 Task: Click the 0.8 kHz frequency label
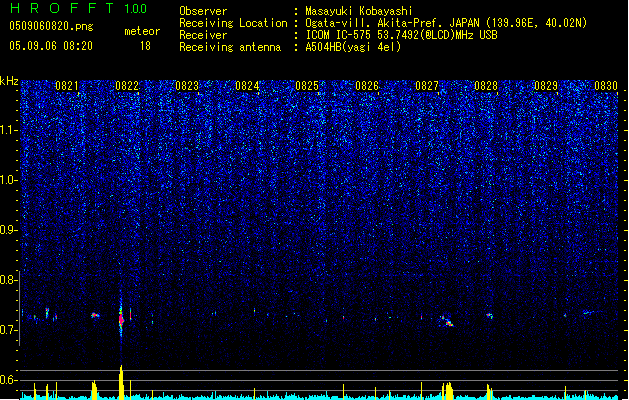9,280
